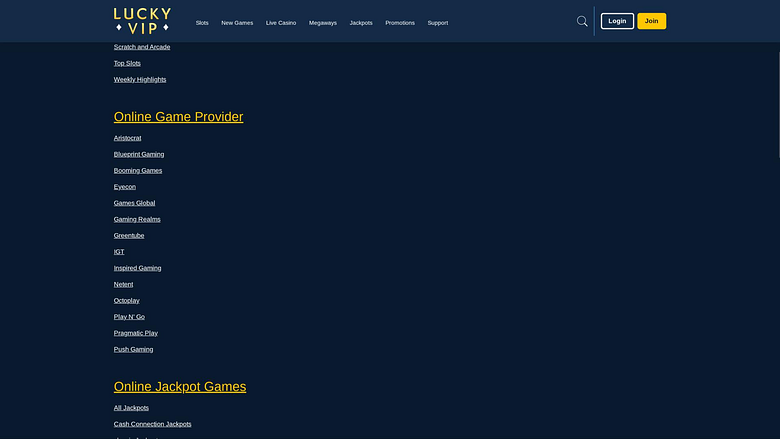The image size is (780, 439).
Task: Click the page vertical scrollbar
Action: 778,104
